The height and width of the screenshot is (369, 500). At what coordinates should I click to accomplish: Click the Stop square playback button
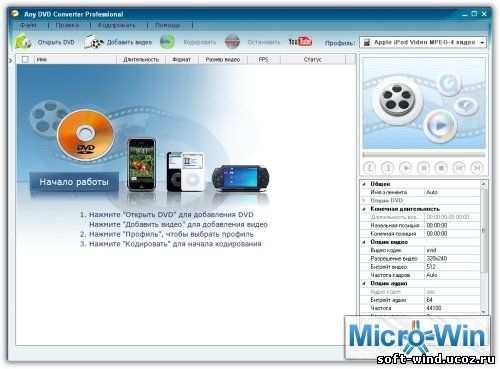(441, 168)
